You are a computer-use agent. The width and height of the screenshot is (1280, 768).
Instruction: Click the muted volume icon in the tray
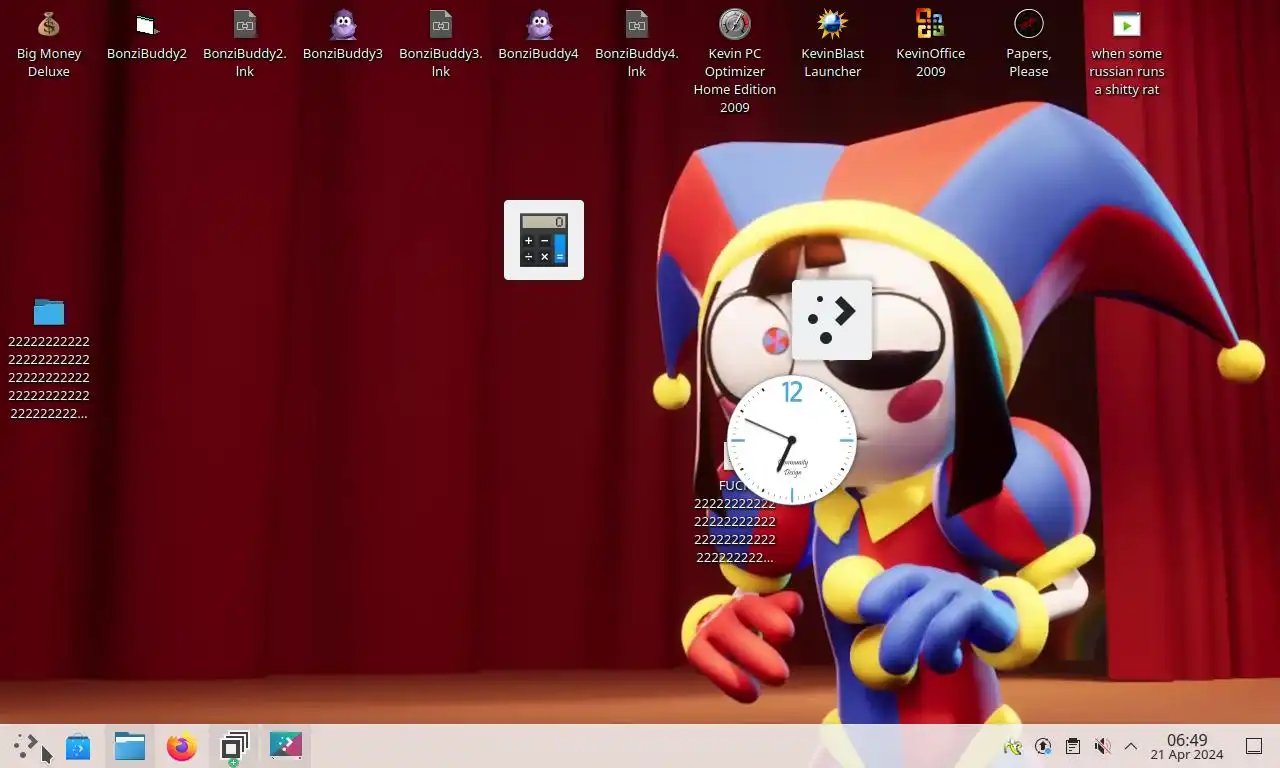(x=1102, y=746)
